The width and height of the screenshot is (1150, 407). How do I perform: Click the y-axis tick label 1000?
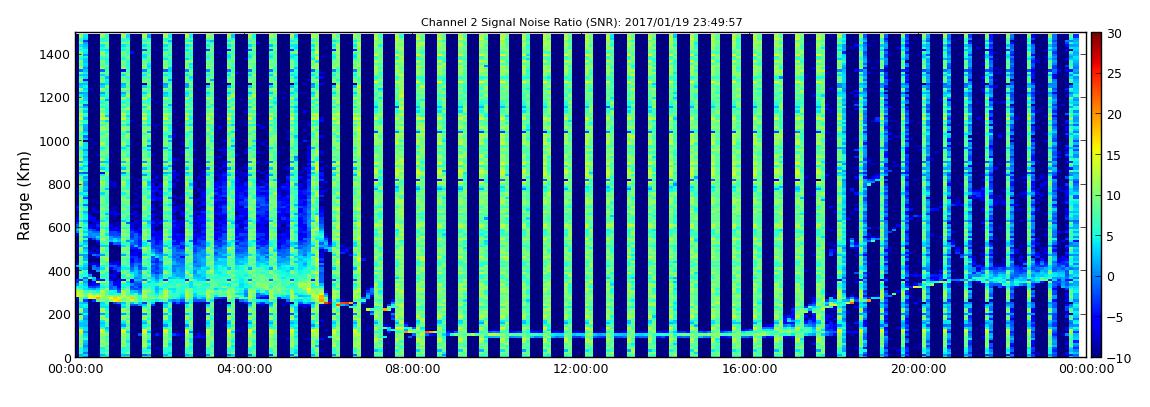(56, 141)
